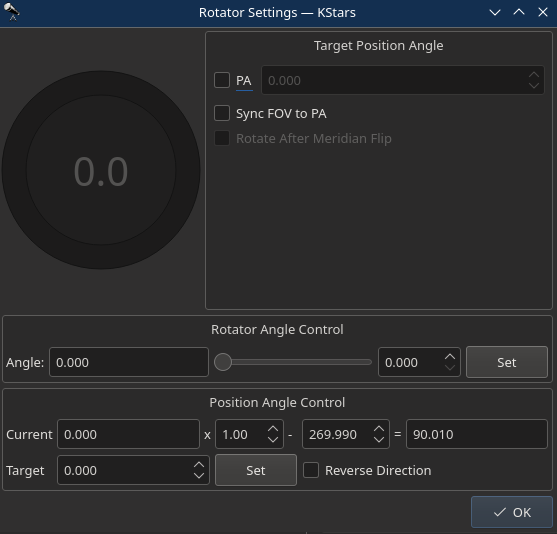Enable the Reverse Direction checkbox

(311, 470)
